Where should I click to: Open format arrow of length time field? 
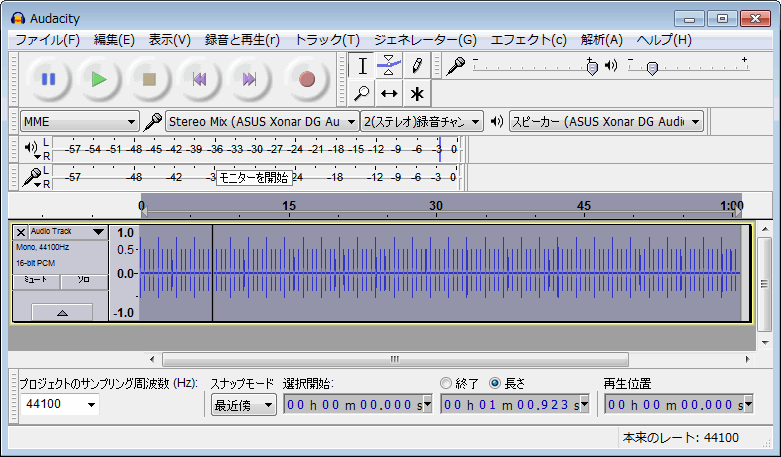585,404
